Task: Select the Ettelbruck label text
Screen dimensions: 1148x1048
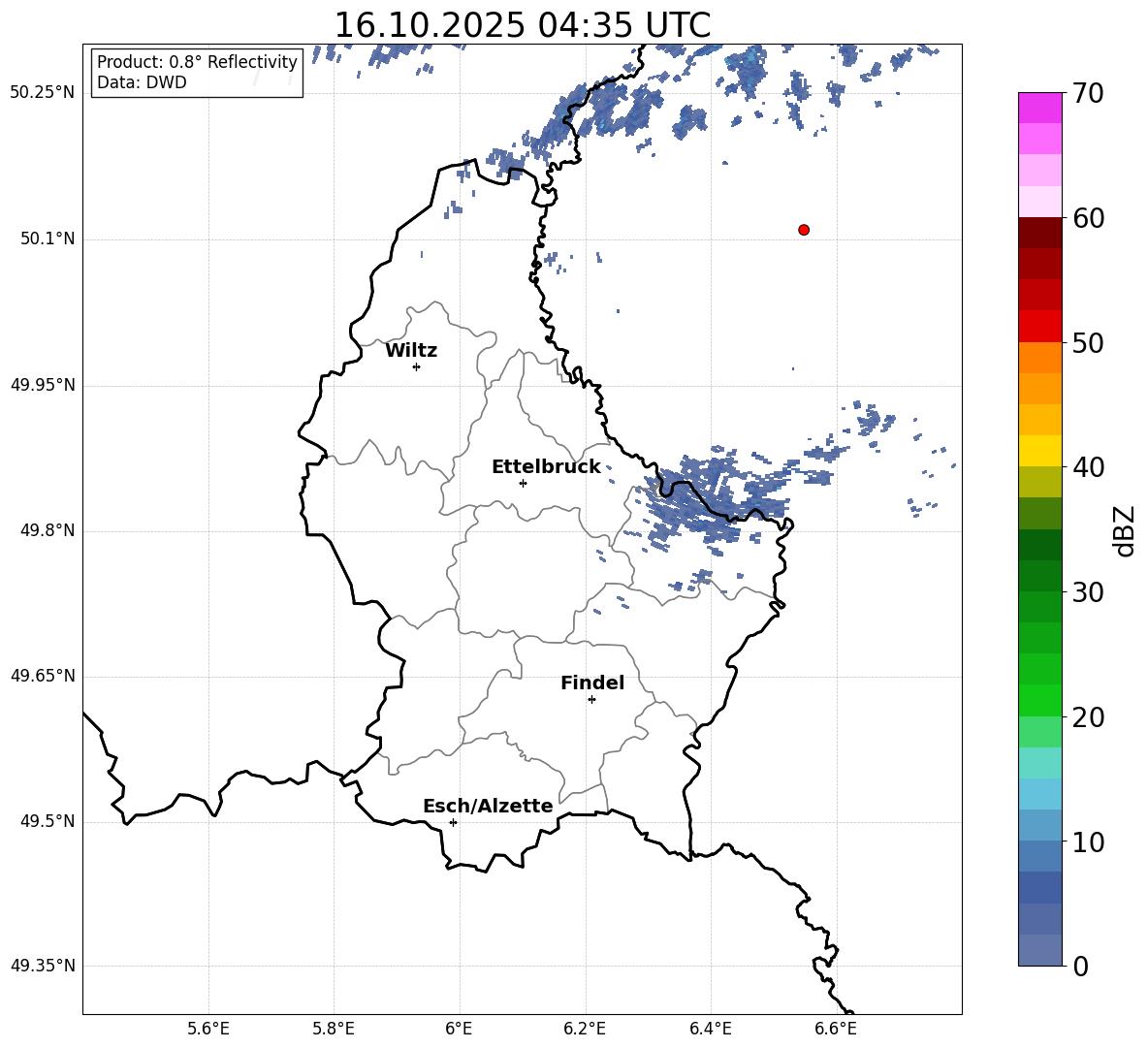Action: click(546, 467)
